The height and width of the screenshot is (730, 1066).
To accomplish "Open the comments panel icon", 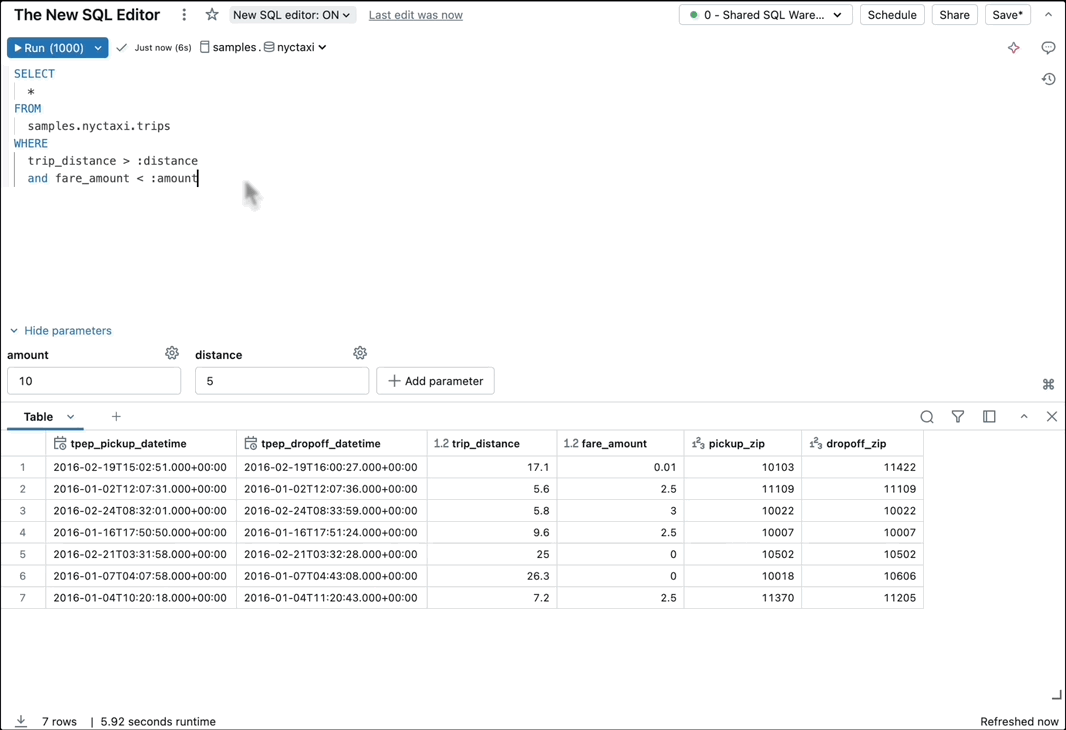I will pos(1048,48).
